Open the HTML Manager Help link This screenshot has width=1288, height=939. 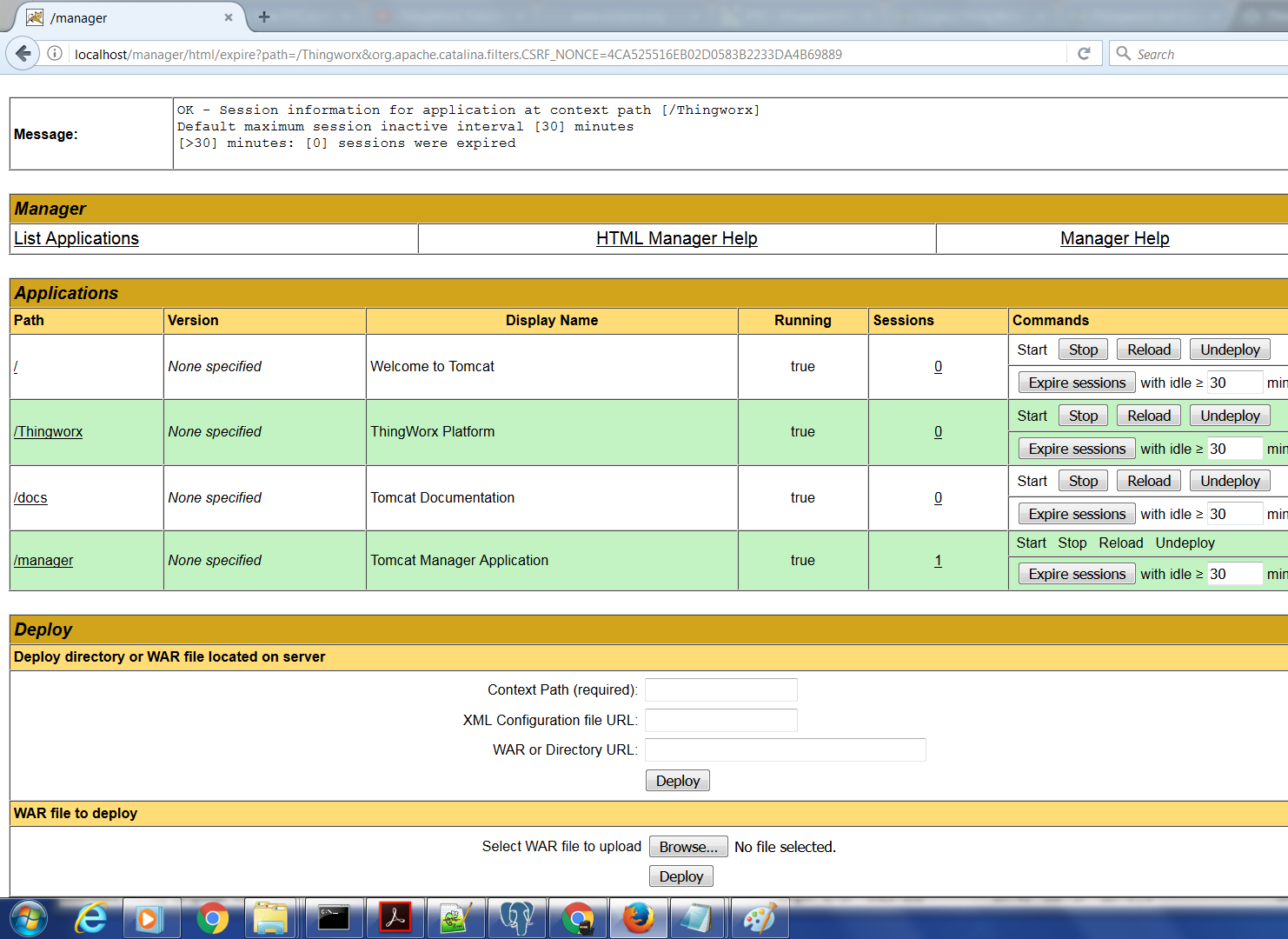click(677, 238)
